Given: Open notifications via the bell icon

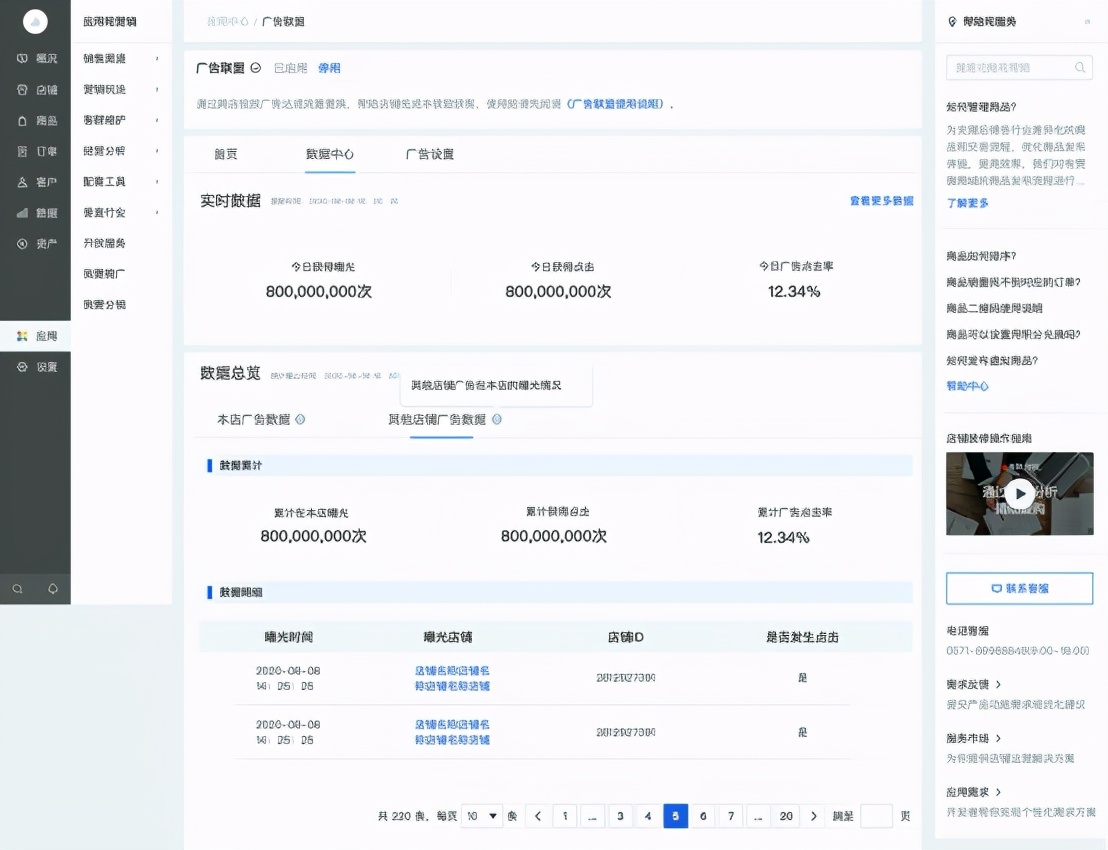Looking at the screenshot, I should click(53, 589).
